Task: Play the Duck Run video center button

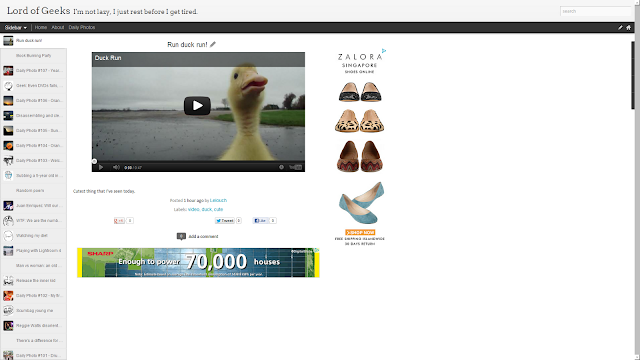Action: [197, 106]
